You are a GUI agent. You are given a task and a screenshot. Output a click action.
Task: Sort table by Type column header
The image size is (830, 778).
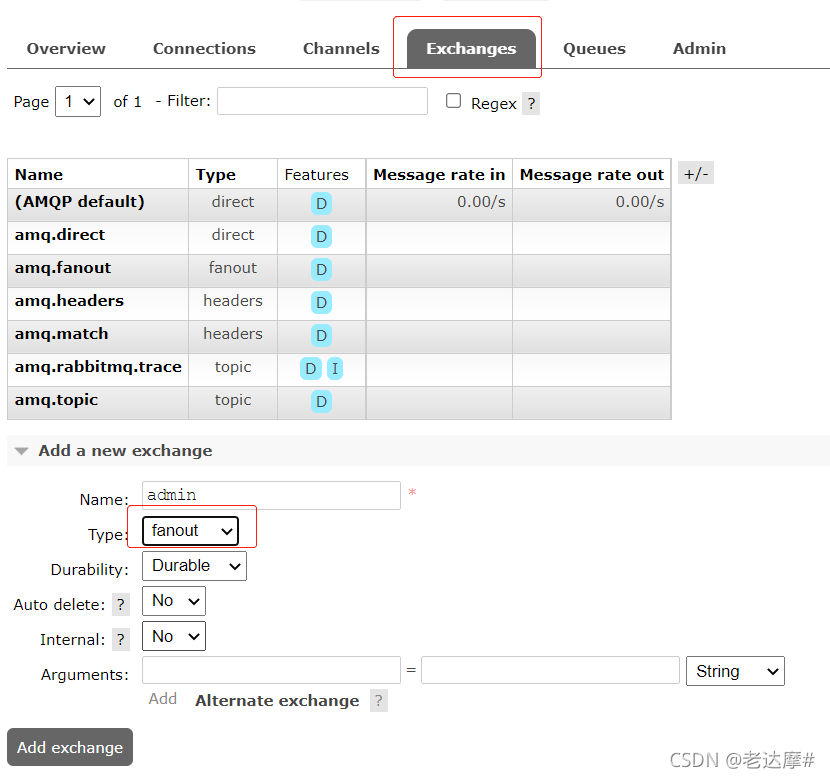[216, 175]
